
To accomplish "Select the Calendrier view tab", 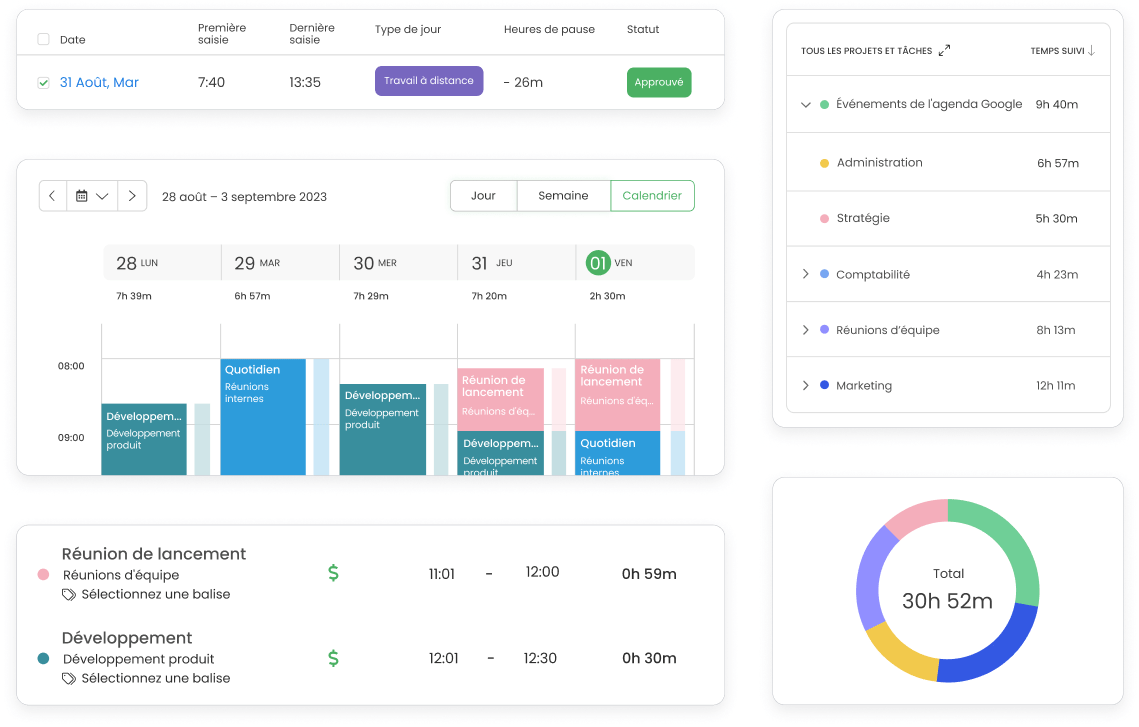I will 652,196.
